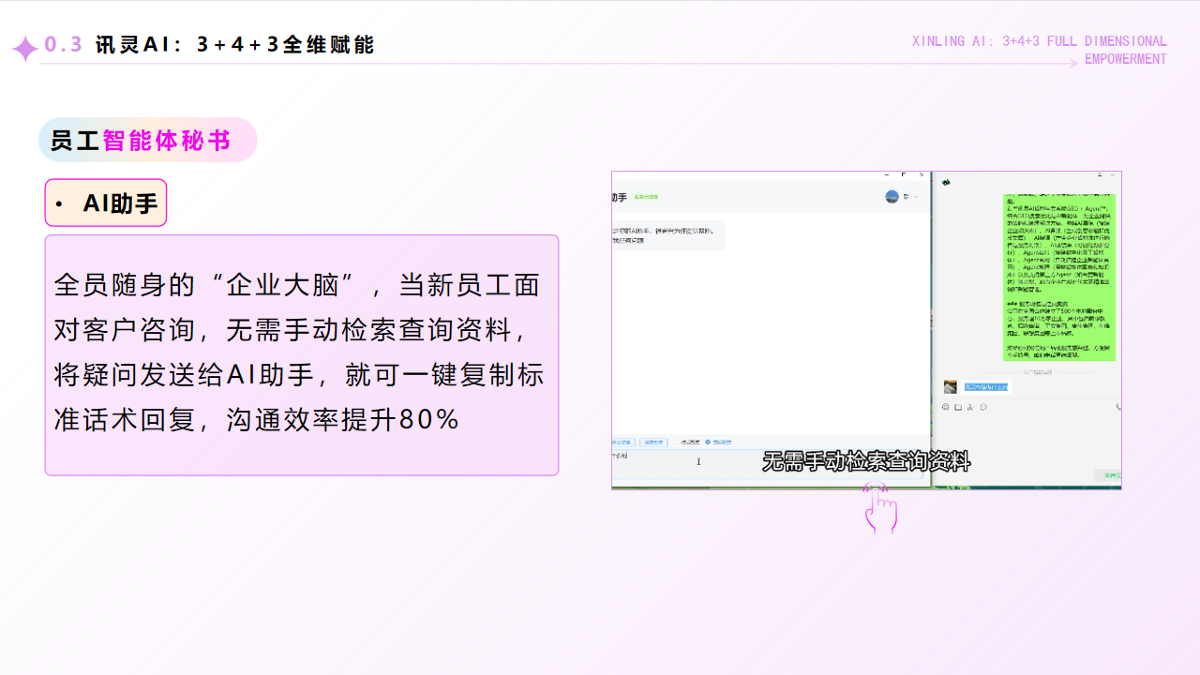Click the pink pointing hand icon
Screen dimensions: 1200x675
879,508
